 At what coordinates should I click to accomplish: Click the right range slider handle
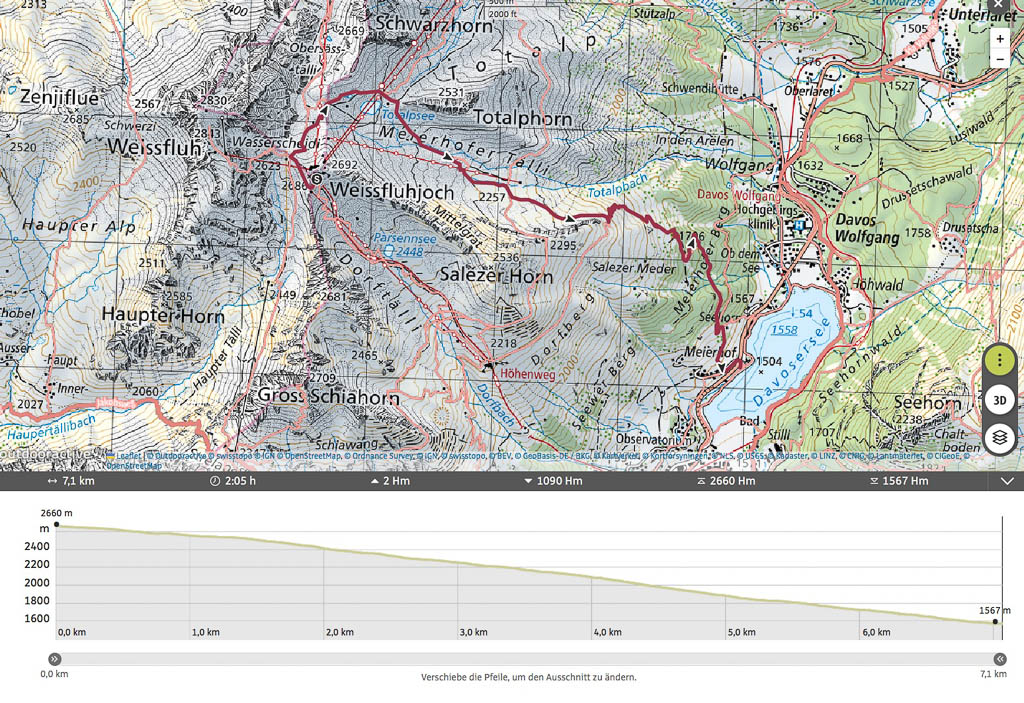tap(999, 659)
